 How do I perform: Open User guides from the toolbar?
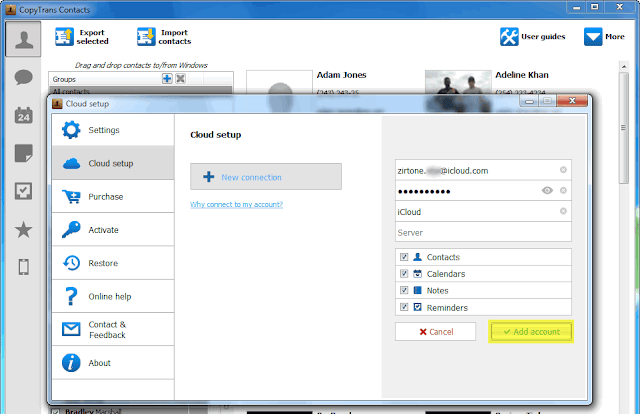[x=533, y=37]
